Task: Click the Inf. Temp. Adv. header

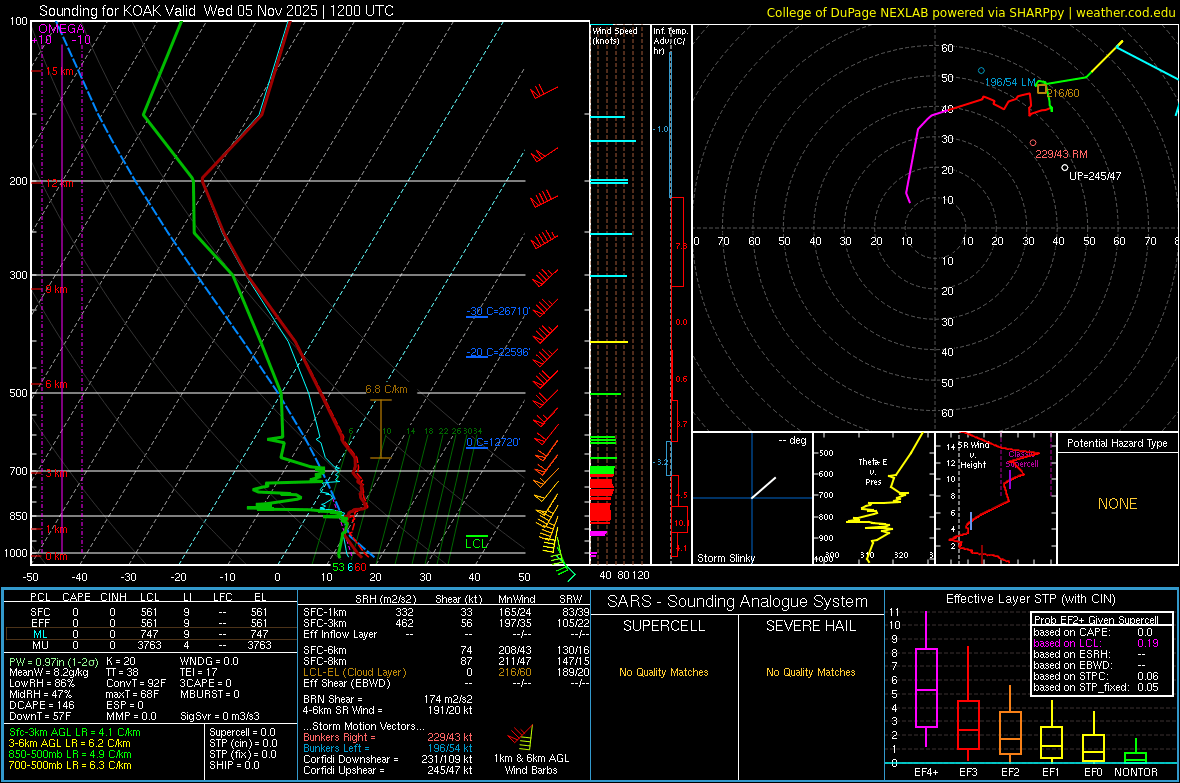Action: [669, 41]
